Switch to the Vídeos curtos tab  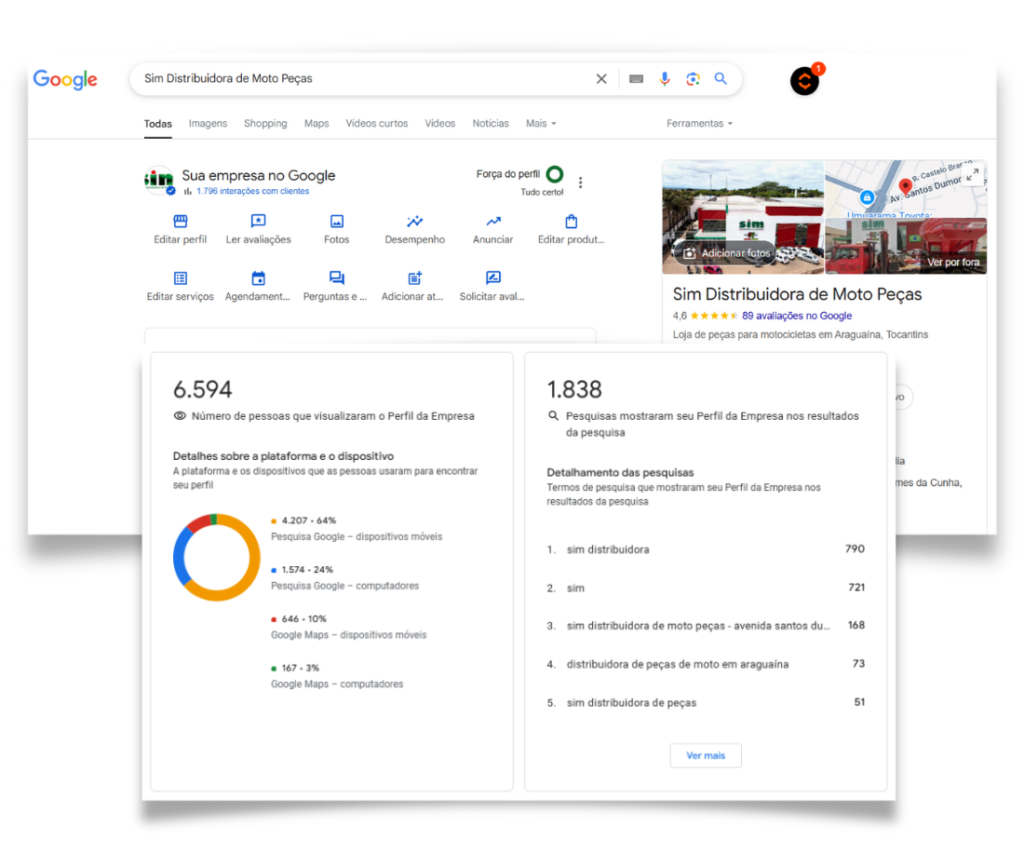point(377,123)
